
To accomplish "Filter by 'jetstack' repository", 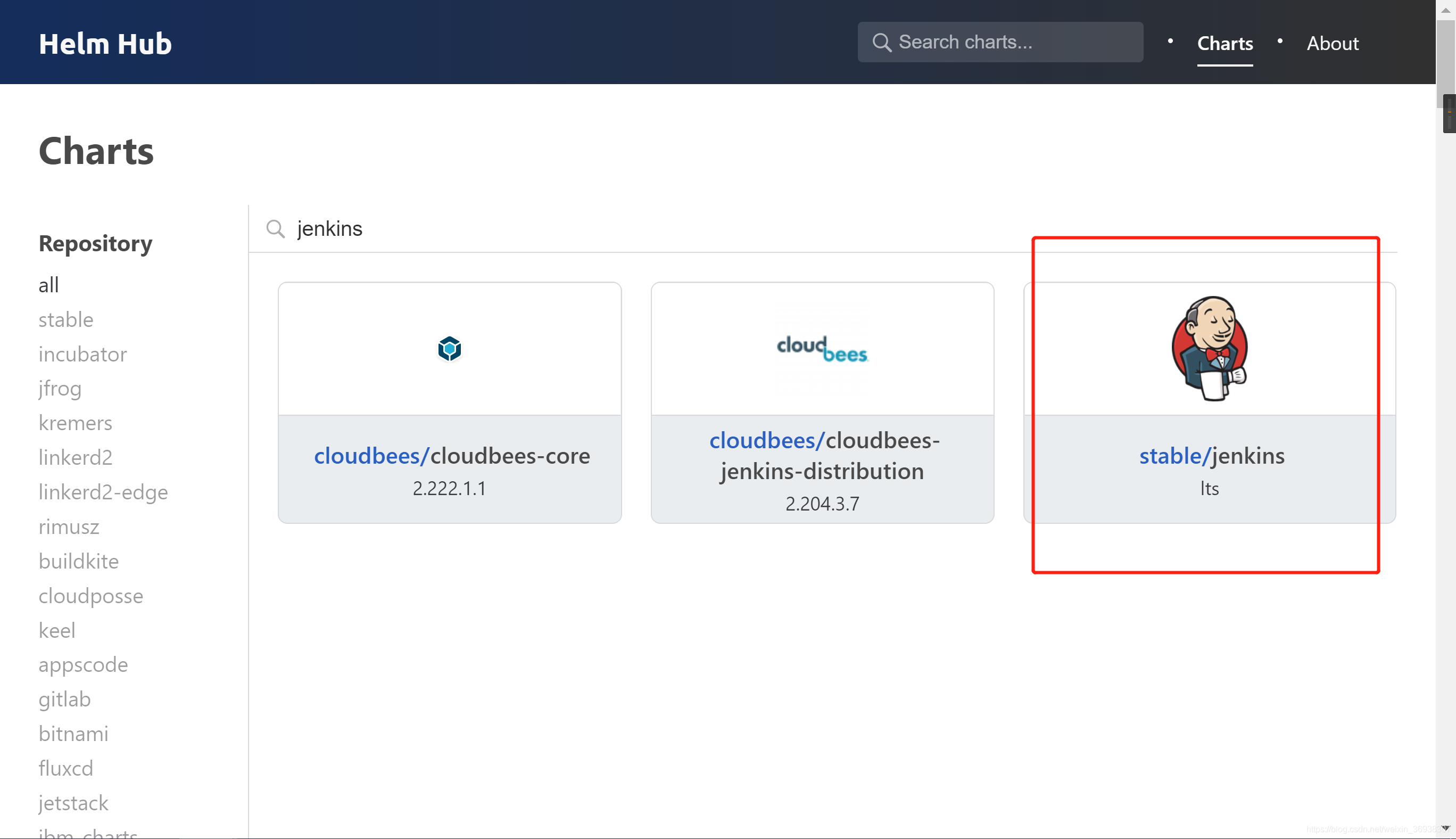I will tap(73, 803).
